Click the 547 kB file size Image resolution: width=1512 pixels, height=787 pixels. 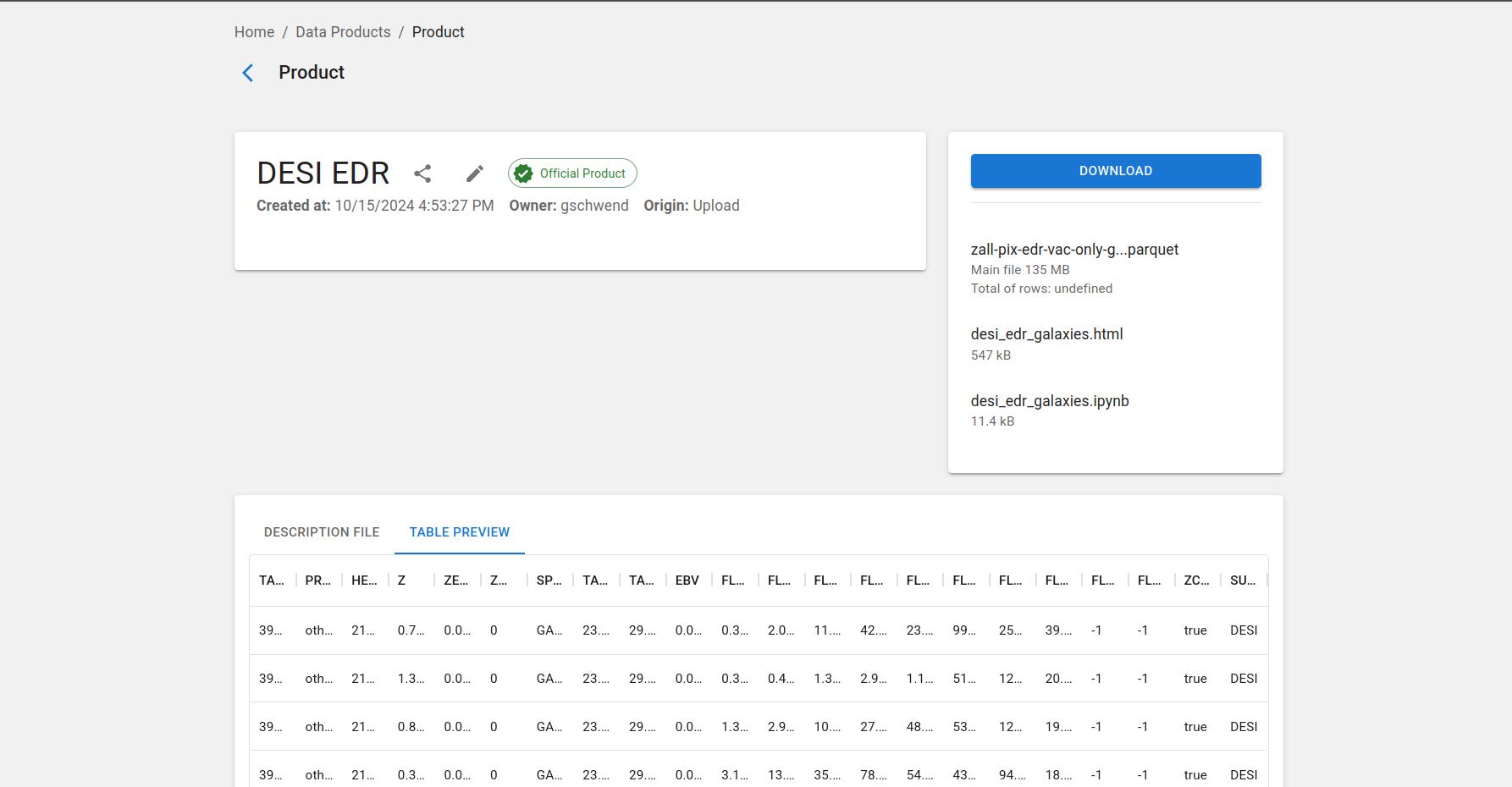pos(991,355)
